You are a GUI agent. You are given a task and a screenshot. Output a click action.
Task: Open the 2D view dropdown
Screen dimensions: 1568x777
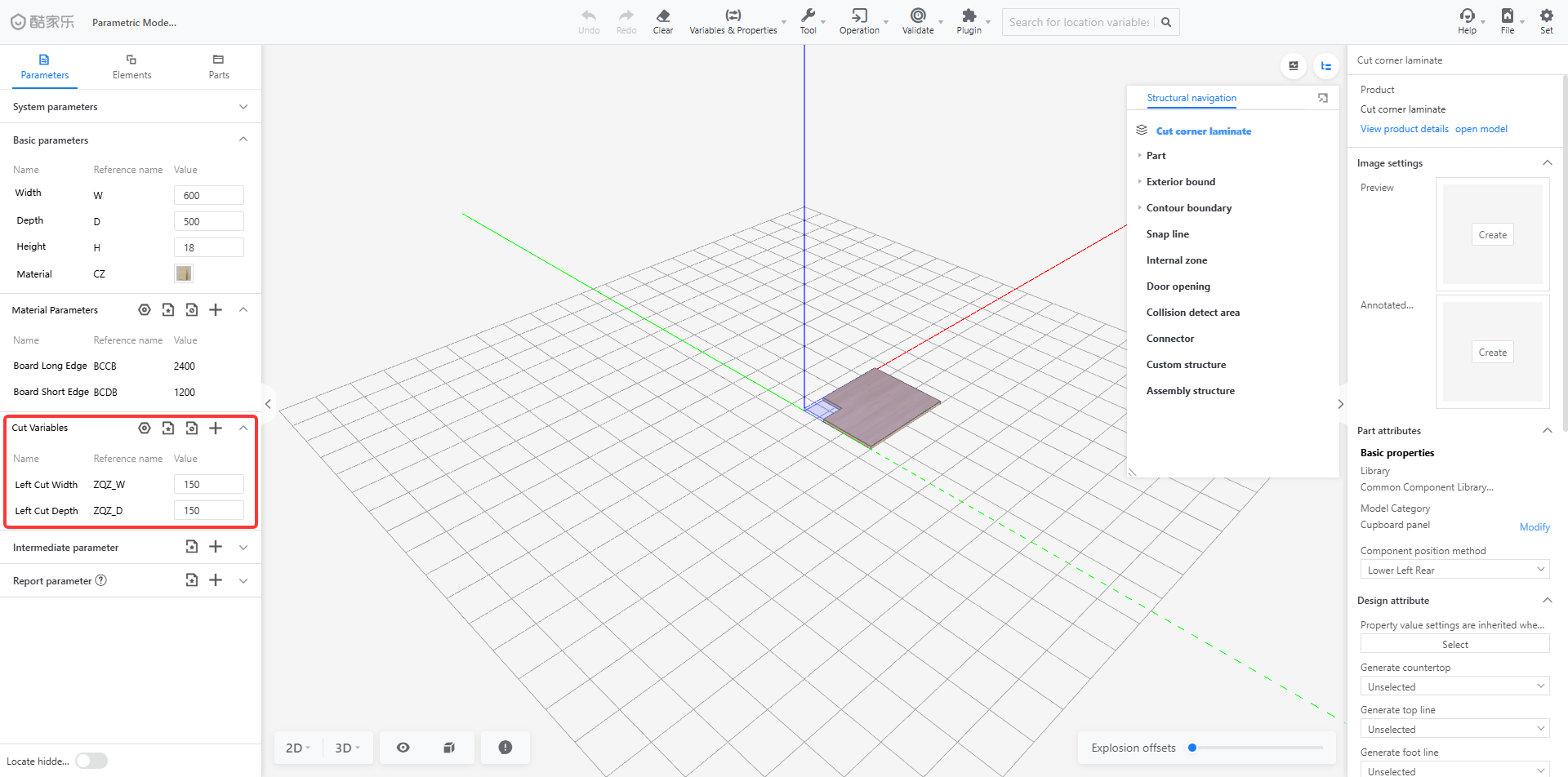point(298,748)
